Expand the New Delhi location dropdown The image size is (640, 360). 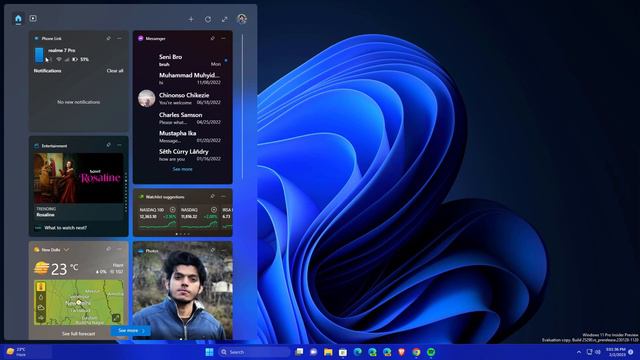coord(66,249)
